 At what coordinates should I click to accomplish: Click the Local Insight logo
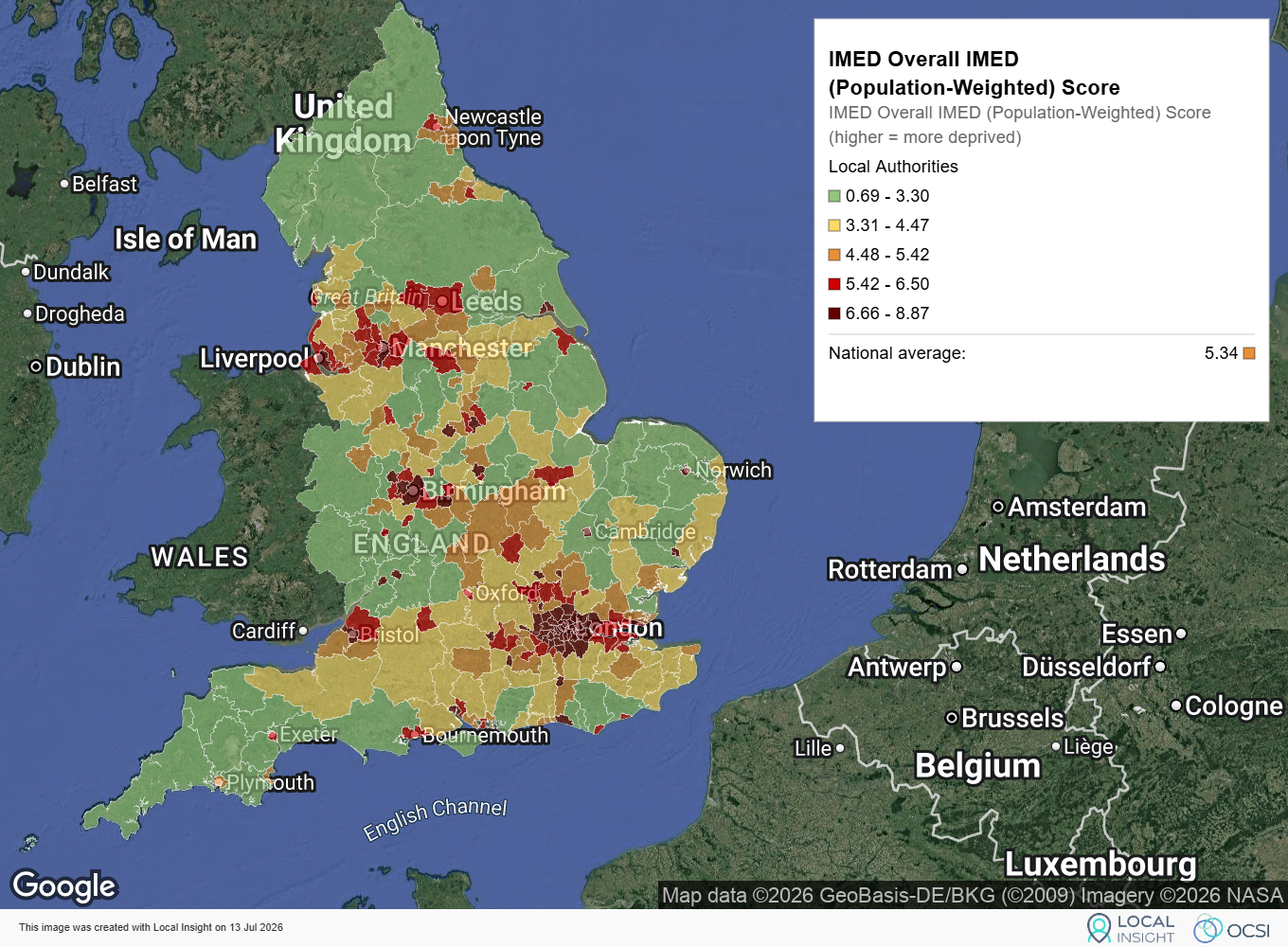(1131, 928)
